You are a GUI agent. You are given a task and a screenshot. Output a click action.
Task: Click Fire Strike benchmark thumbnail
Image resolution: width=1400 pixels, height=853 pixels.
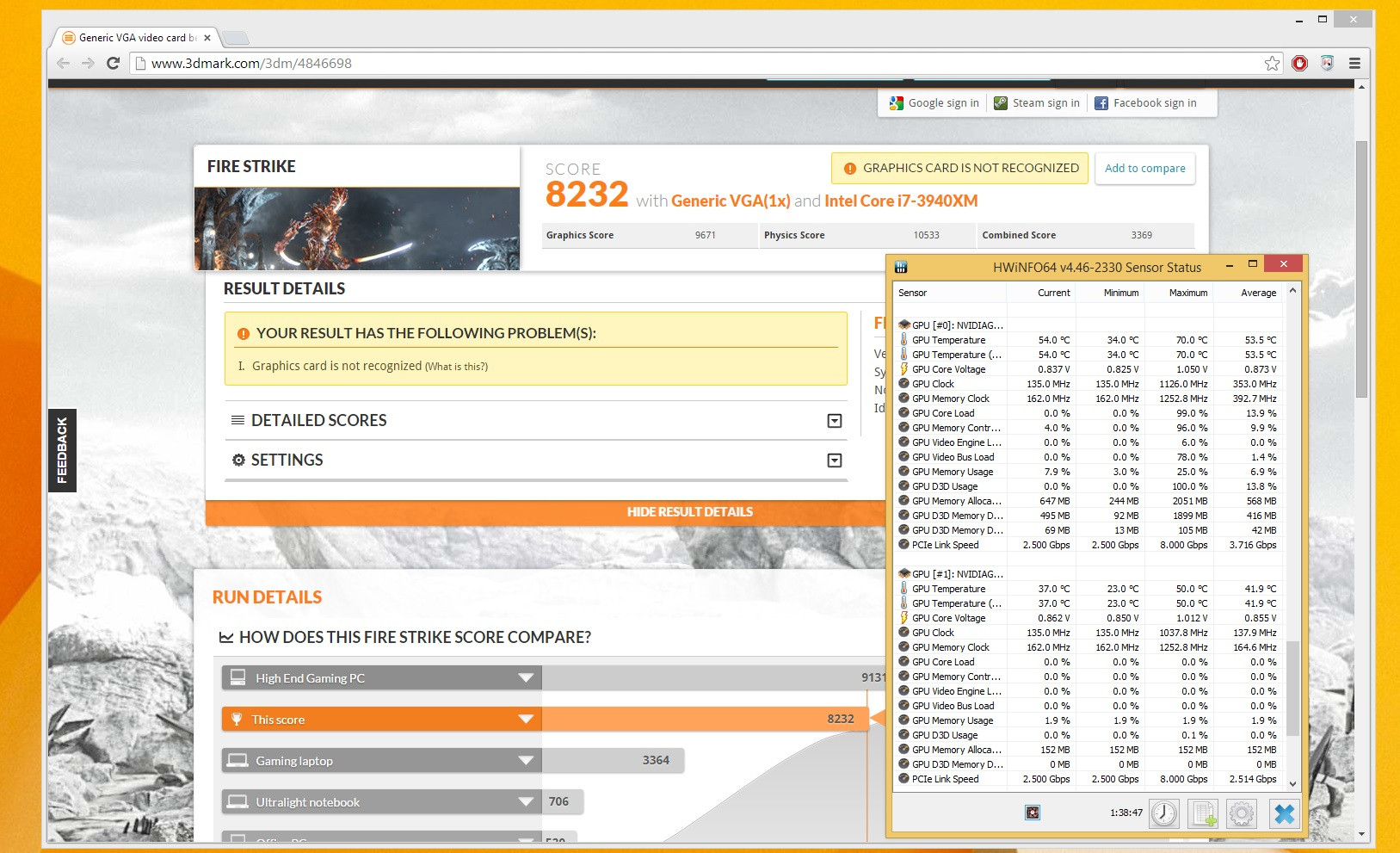357,229
